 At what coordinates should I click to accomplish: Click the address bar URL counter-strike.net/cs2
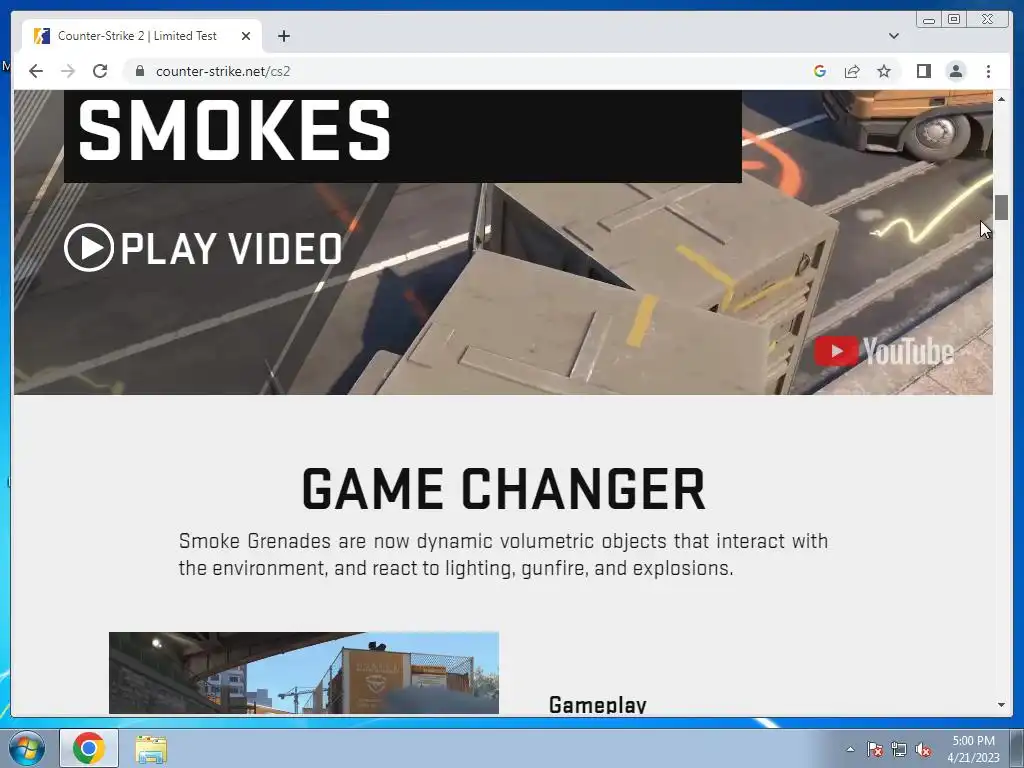[223, 71]
